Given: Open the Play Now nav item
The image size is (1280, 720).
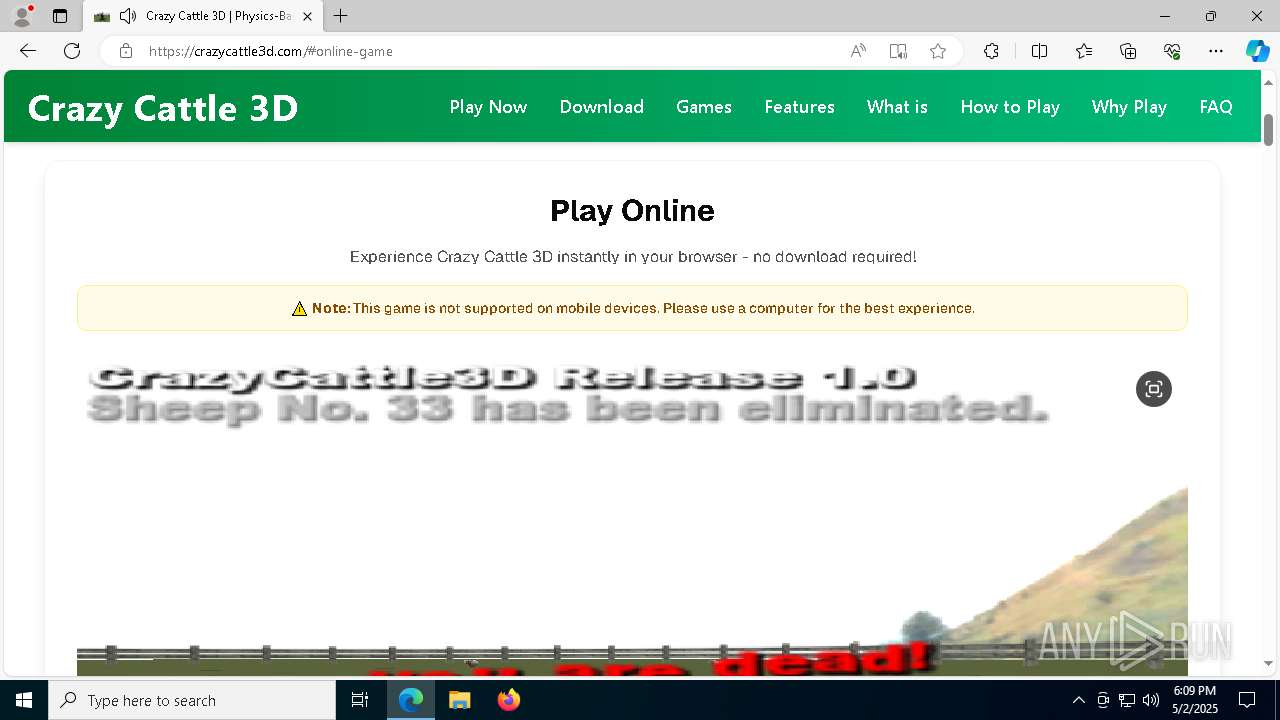Looking at the screenshot, I should click(488, 107).
